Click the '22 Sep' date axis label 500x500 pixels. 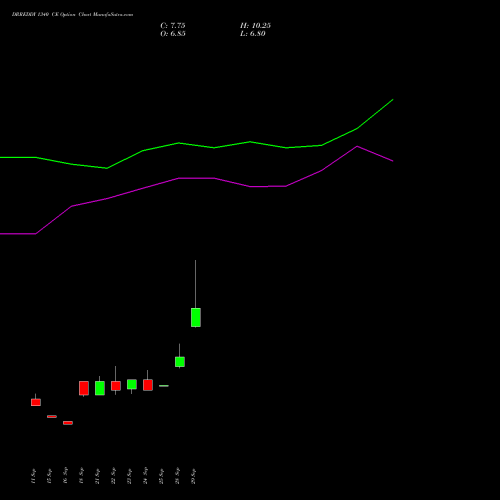point(113,476)
